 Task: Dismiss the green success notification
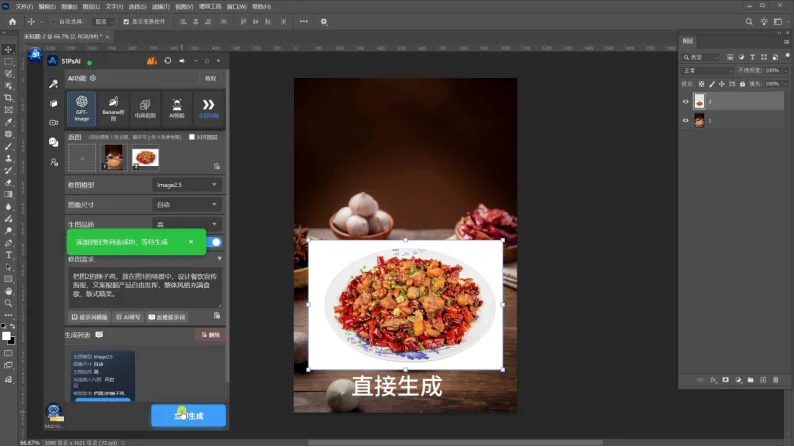[191, 242]
